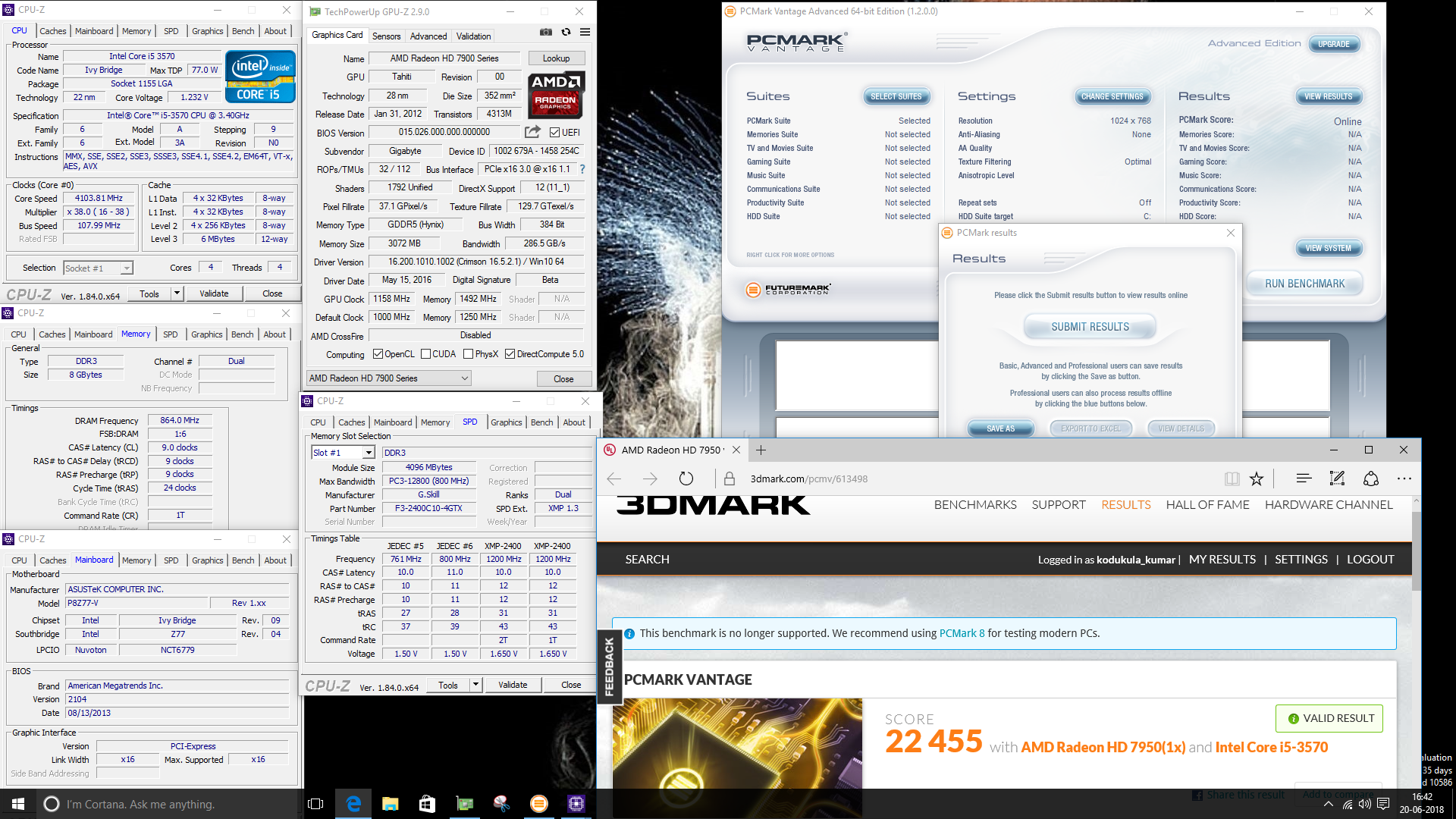Show hidden tray icons chevron
The height and width of the screenshot is (819, 1456).
click(1329, 804)
